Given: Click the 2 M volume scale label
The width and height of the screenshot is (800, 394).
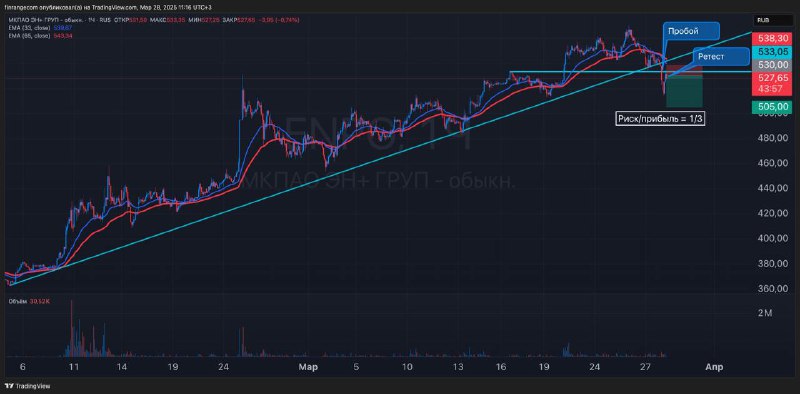Looking at the screenshot, I should [x=765, y=313].
